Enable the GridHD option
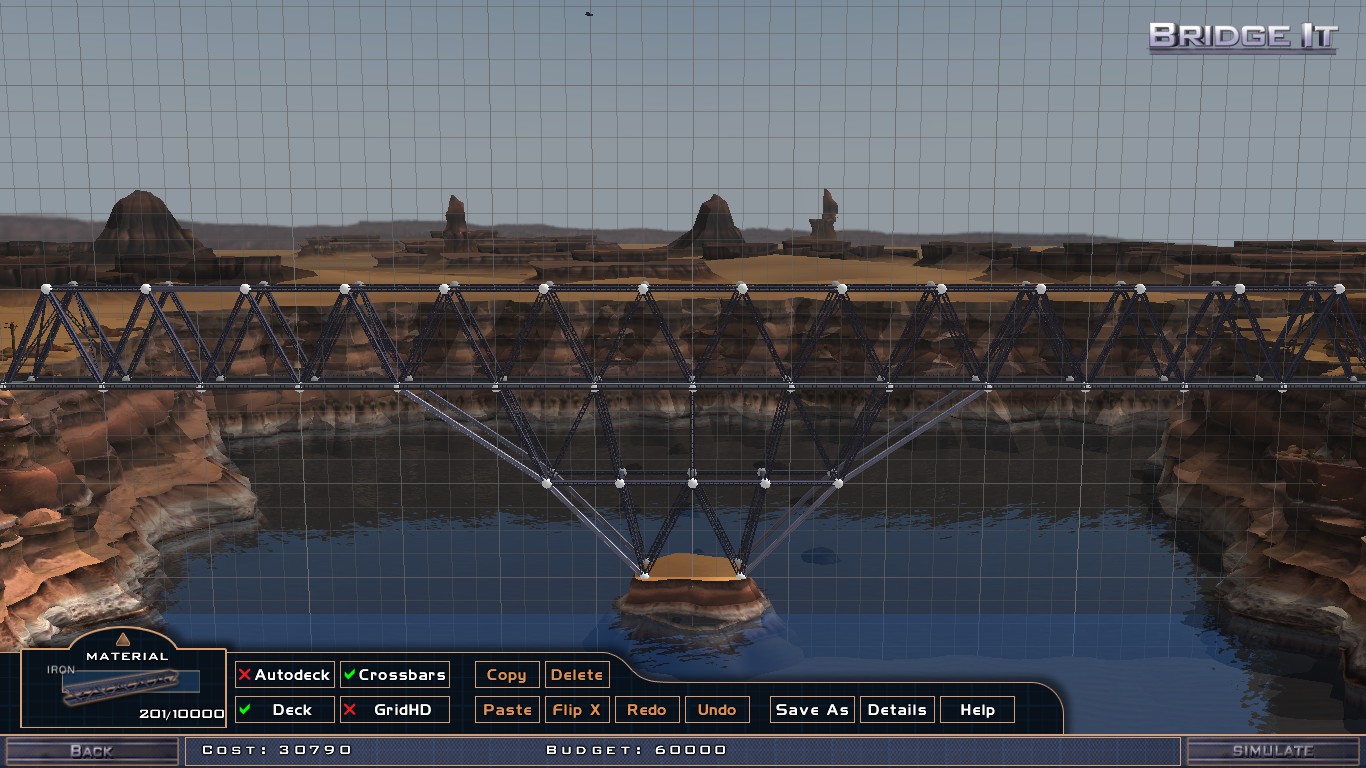This screenshot has height=768, width=1366. point(394,710)
